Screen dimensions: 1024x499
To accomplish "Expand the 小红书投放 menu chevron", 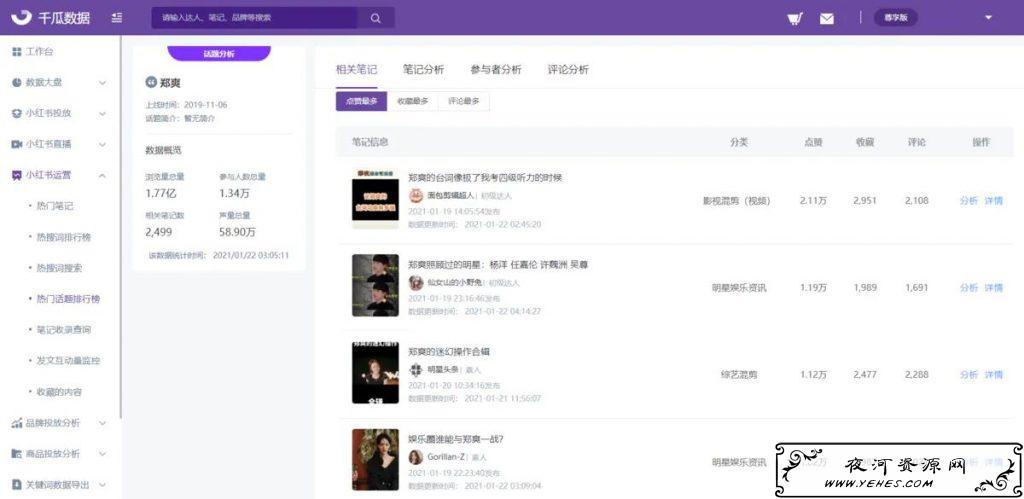I will point(103,114).
